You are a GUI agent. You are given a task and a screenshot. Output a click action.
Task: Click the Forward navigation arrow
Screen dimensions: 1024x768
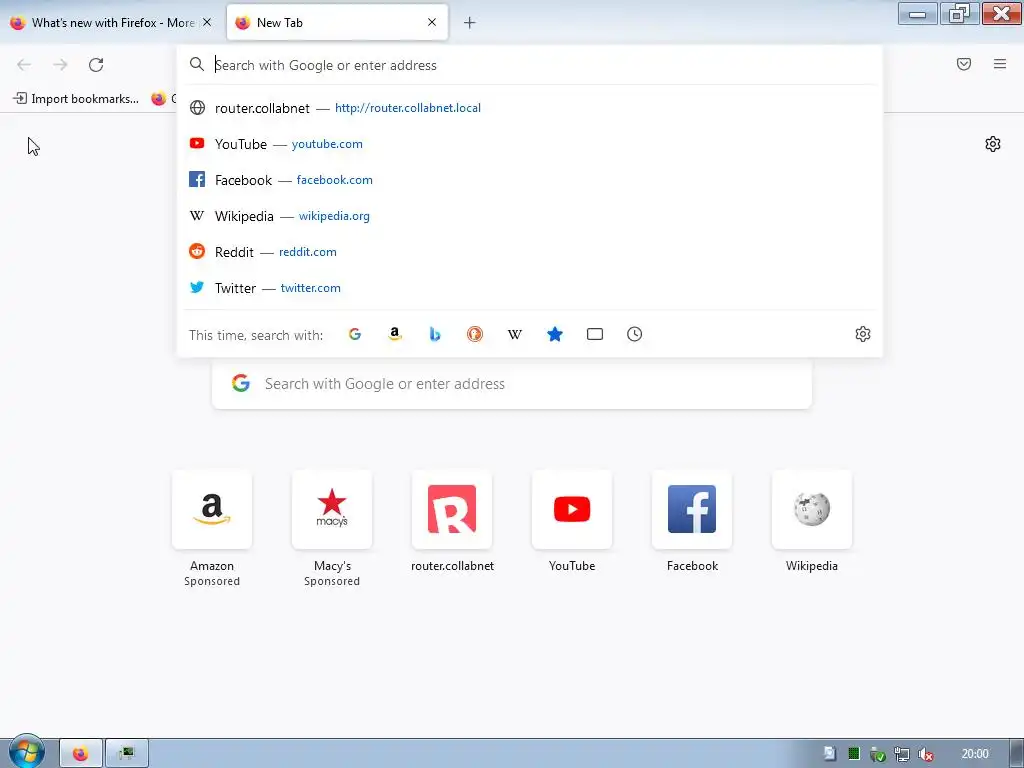[60, 65]
